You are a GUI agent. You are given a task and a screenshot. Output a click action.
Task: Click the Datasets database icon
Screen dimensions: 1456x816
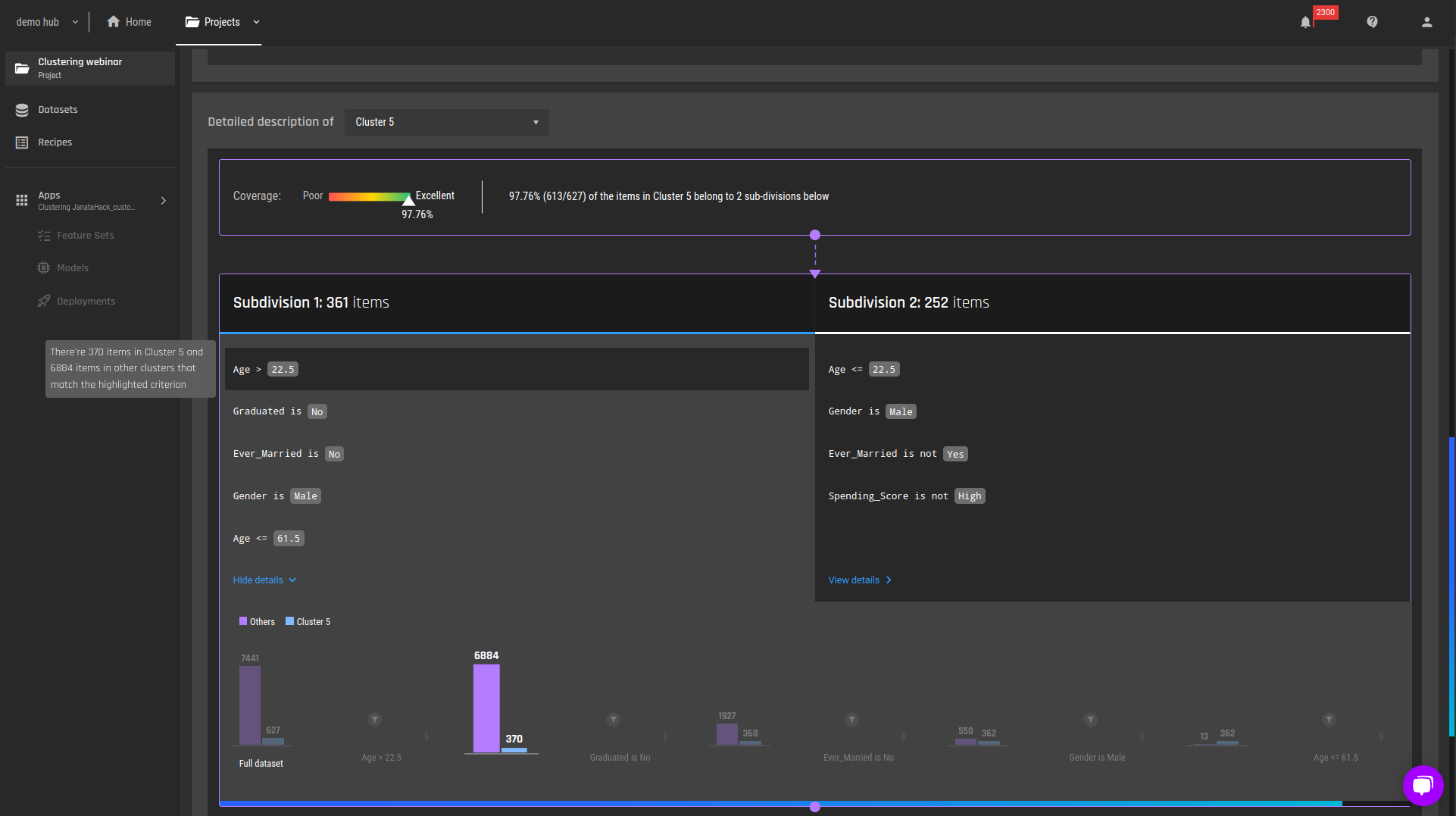[x=22, y=110]
